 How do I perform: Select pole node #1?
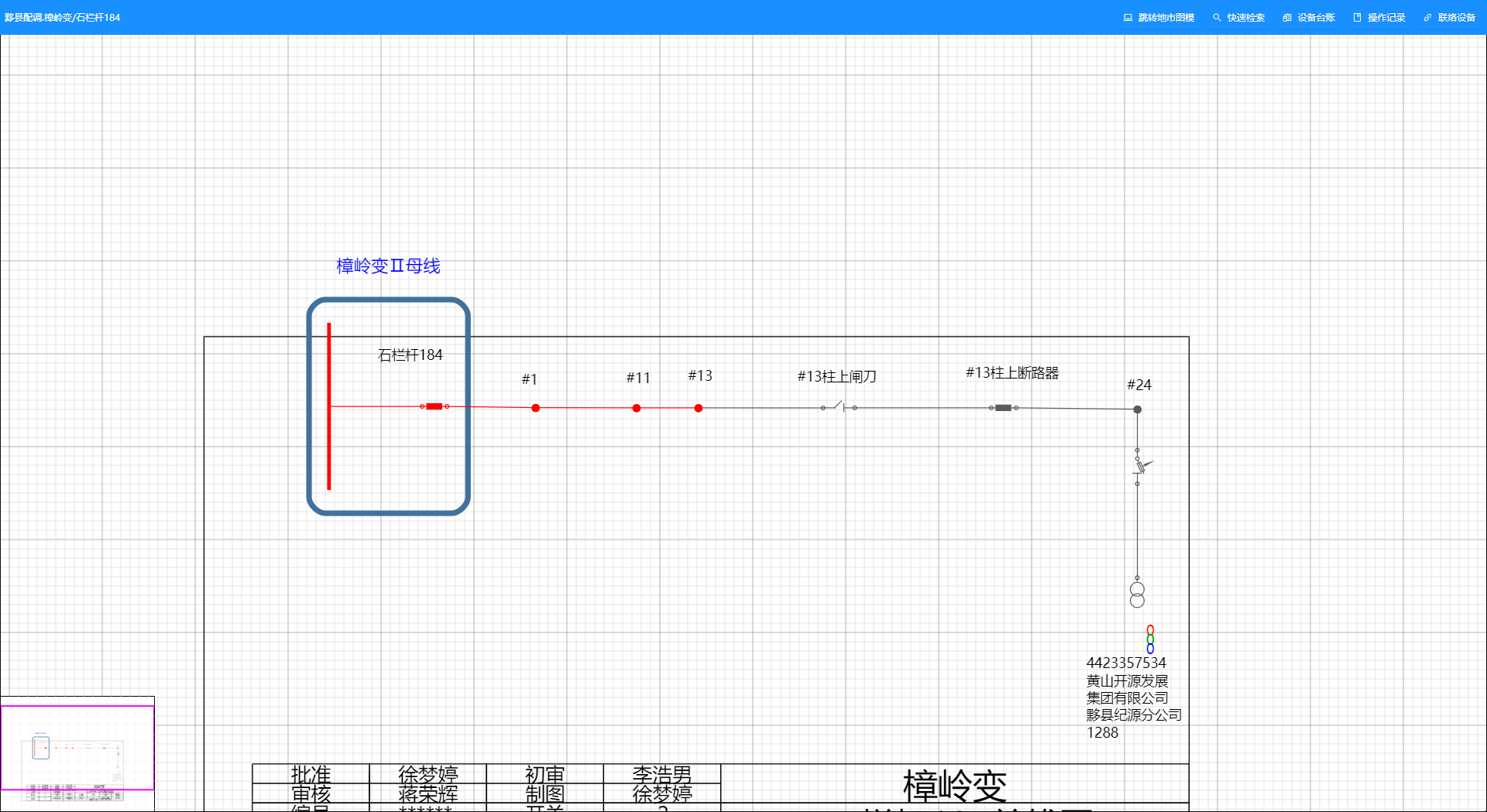click(535, 408)
